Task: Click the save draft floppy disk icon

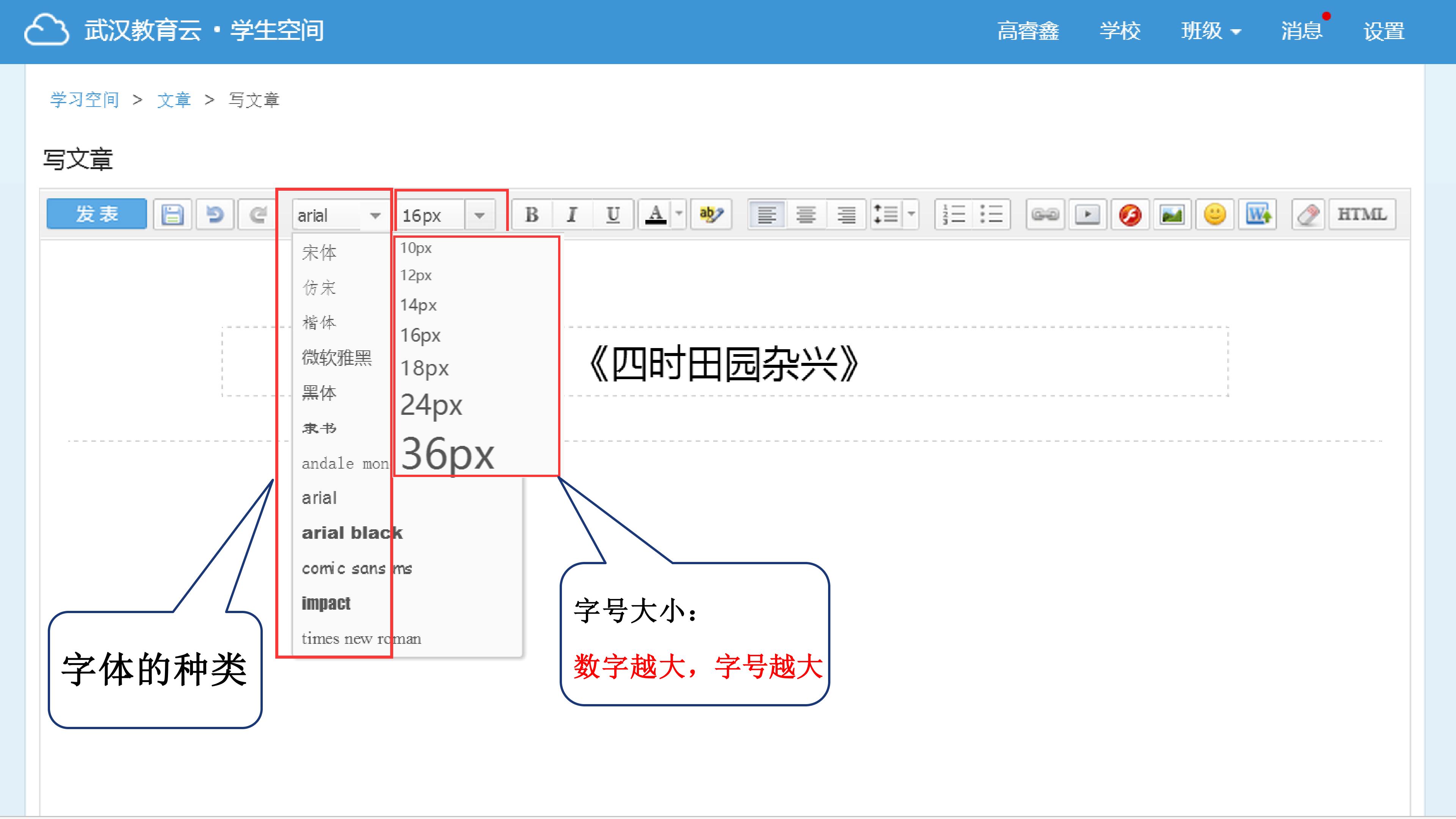Action: [173, 215]
